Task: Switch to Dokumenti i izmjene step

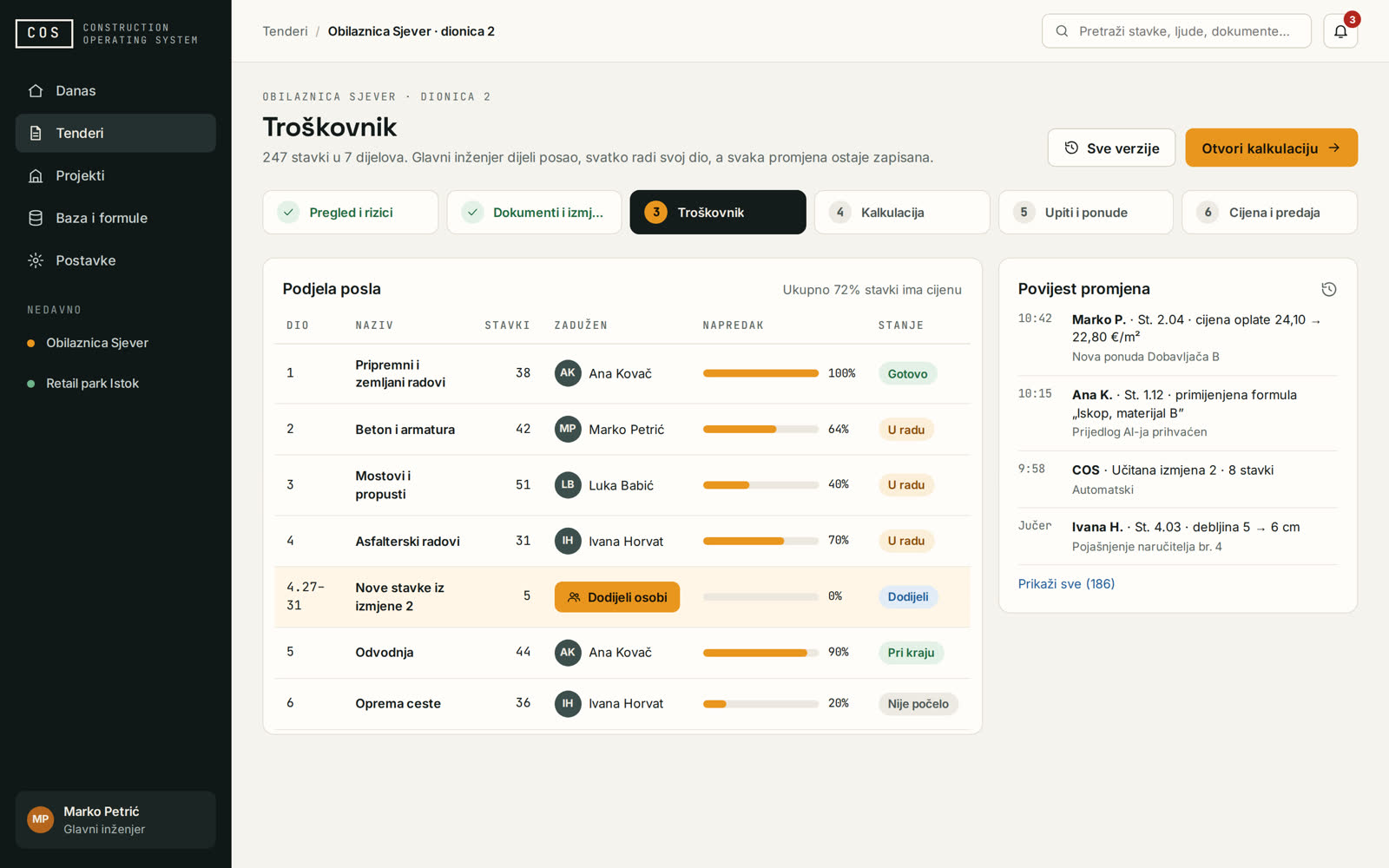Action: pyautogui.click(x=534, y=212)
